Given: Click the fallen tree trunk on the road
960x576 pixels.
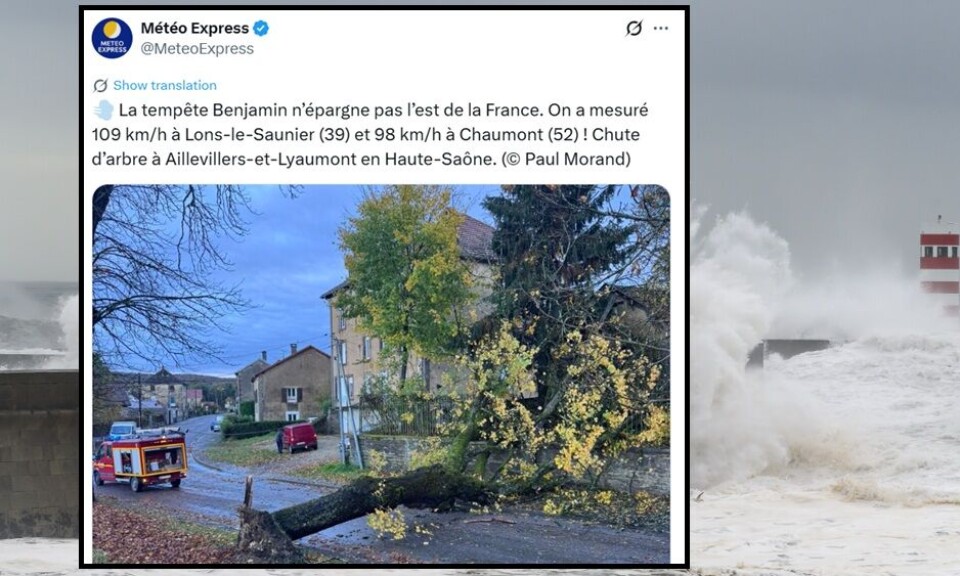Looking at the screenshot, I should (x=361, y=502).
